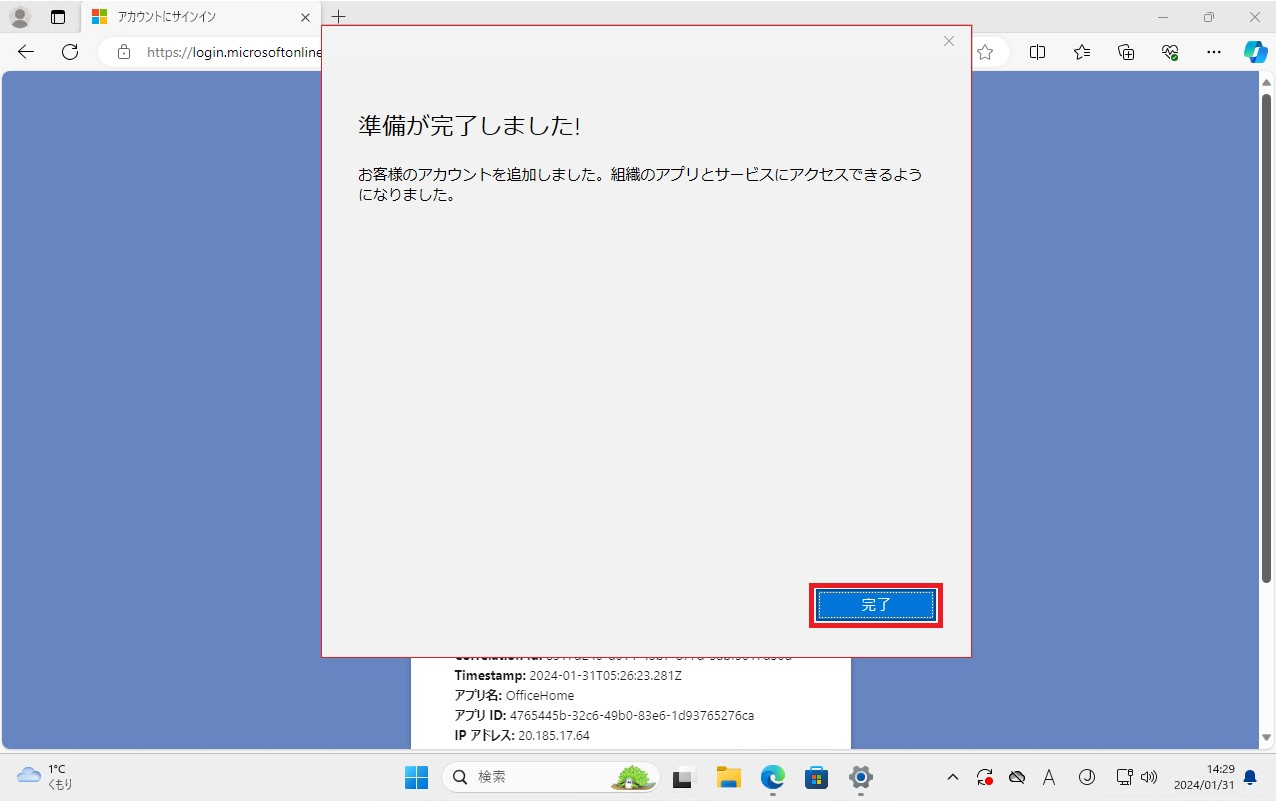The height and width of the screenshot is (801, 1276).
Task: Open the Favorites list icon
Action: [x=1081, y=52]
